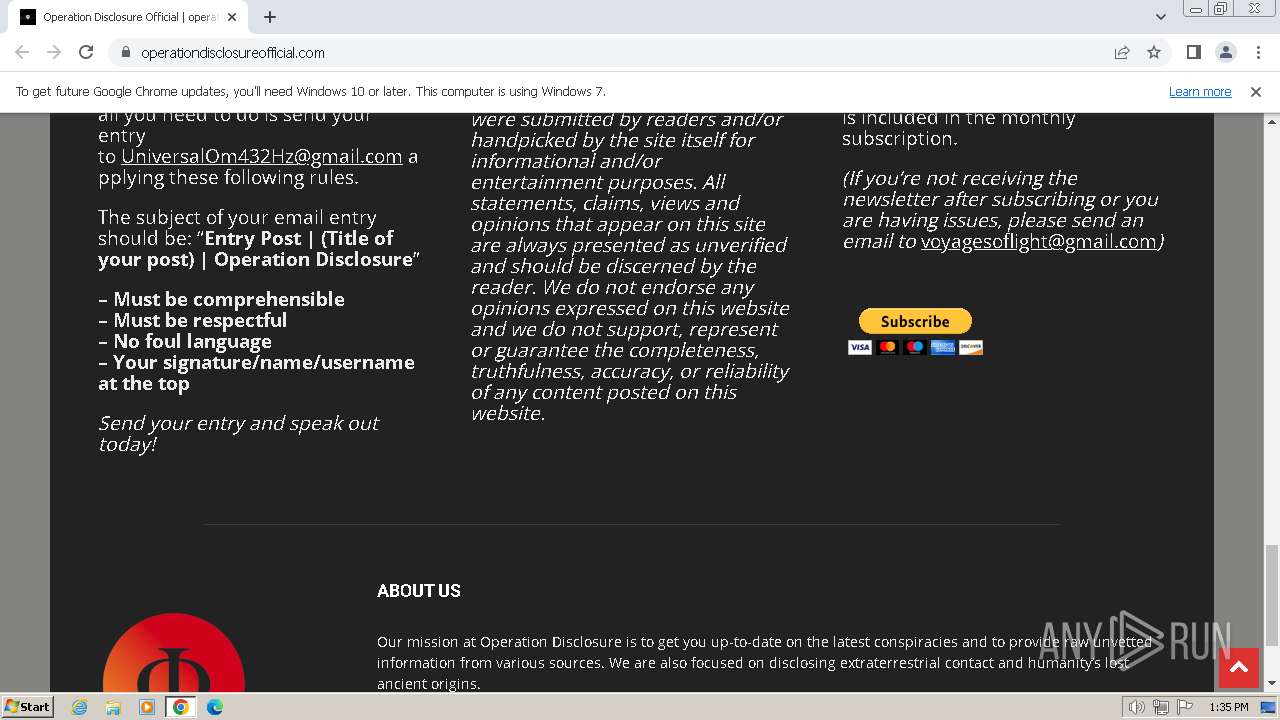The image size is (1280, 720).
Task: Click the Learn more link in the update bar
Action: click(1200, 91)
